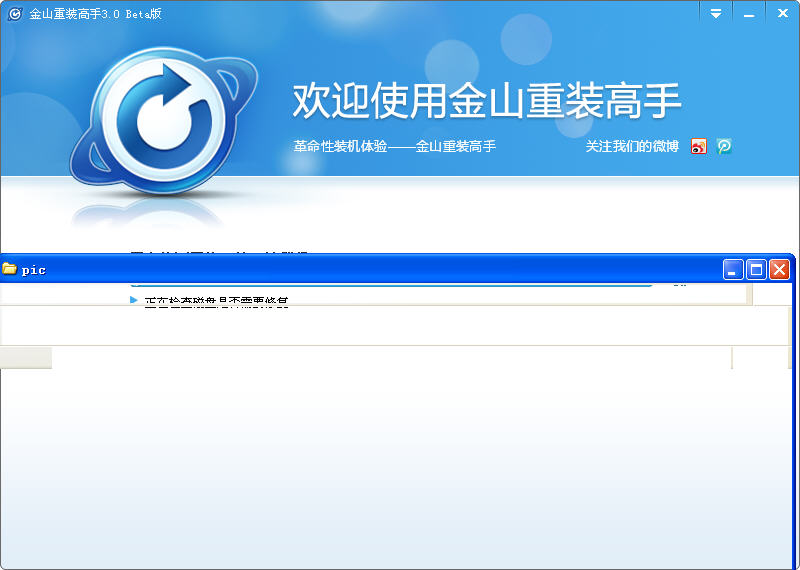The height and width of the screenshot is (570, 800).
Task: Click the gray column header in pic window
Action: pos(26,358)
